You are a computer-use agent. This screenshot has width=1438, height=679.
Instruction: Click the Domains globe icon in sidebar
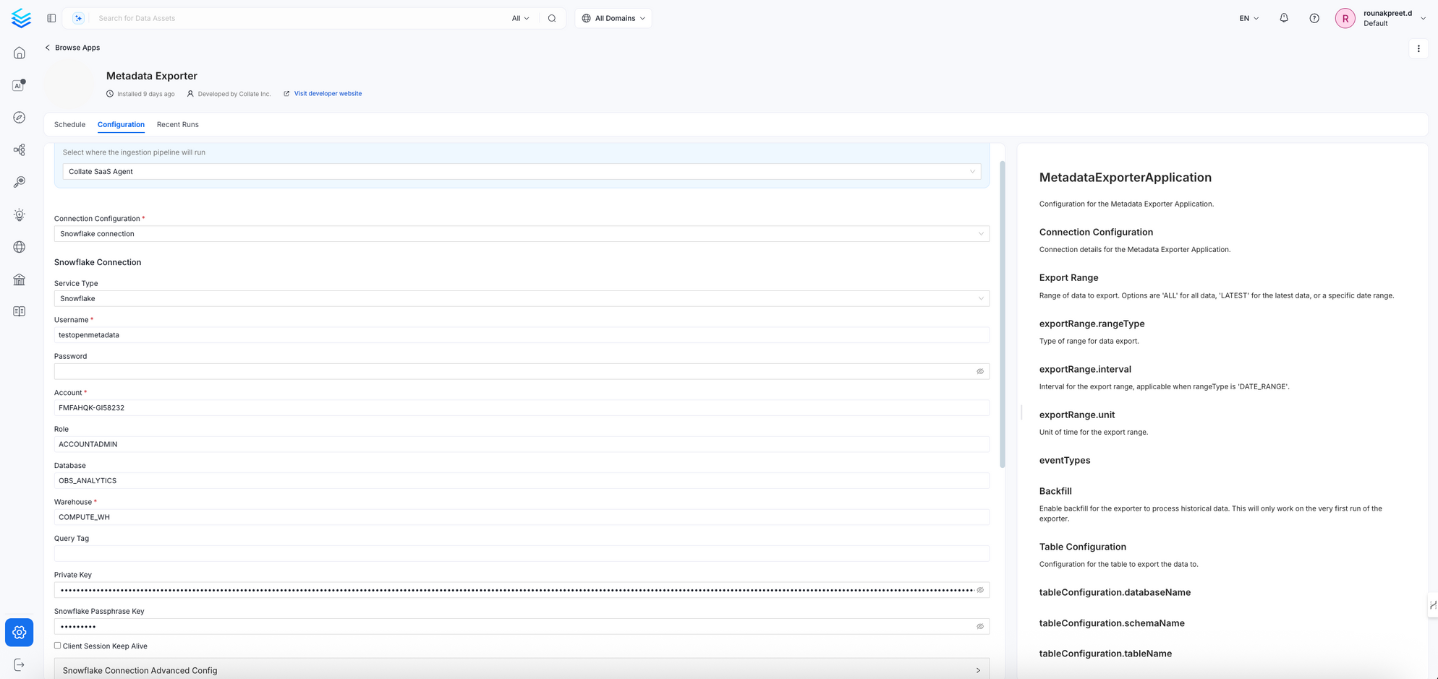click(19, 247)
